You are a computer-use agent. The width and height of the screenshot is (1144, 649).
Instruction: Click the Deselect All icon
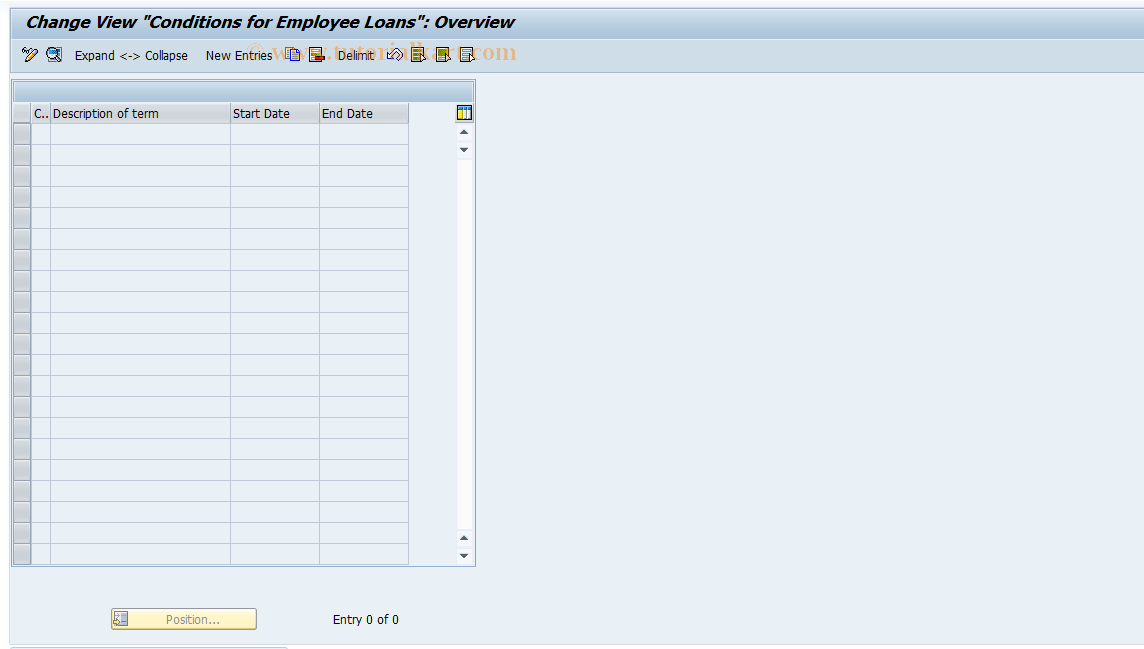coord(467,55)
